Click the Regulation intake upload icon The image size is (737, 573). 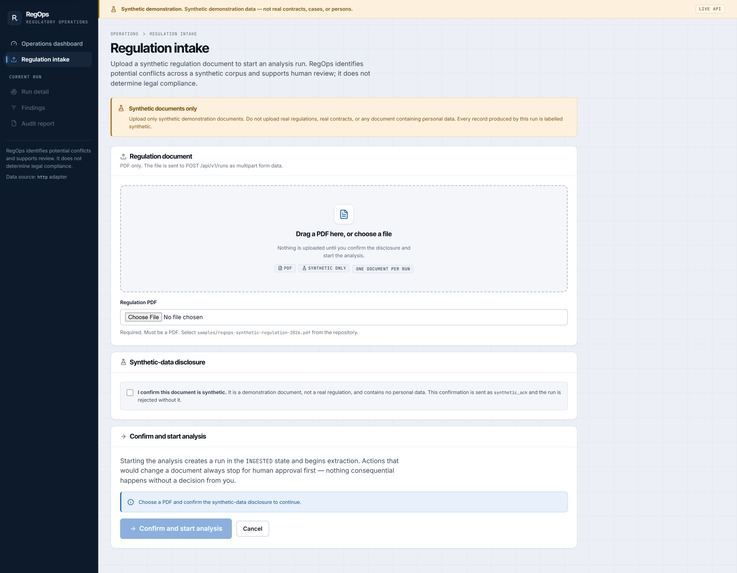[x=14, y=59]
